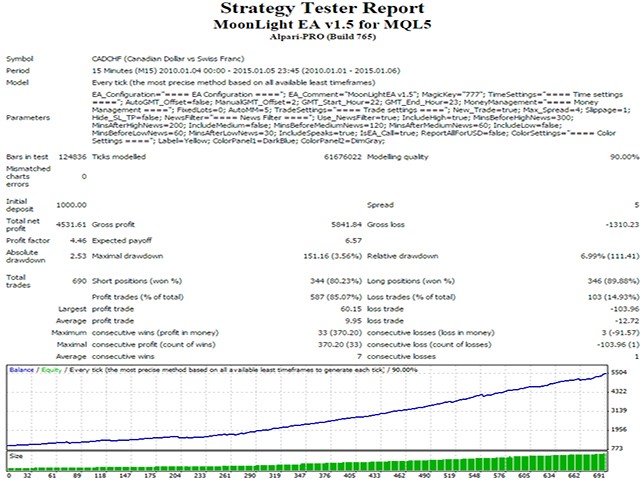
Task: Click the Equity legend label in chart
Action: pyautogui.click(x=51, y=370)
